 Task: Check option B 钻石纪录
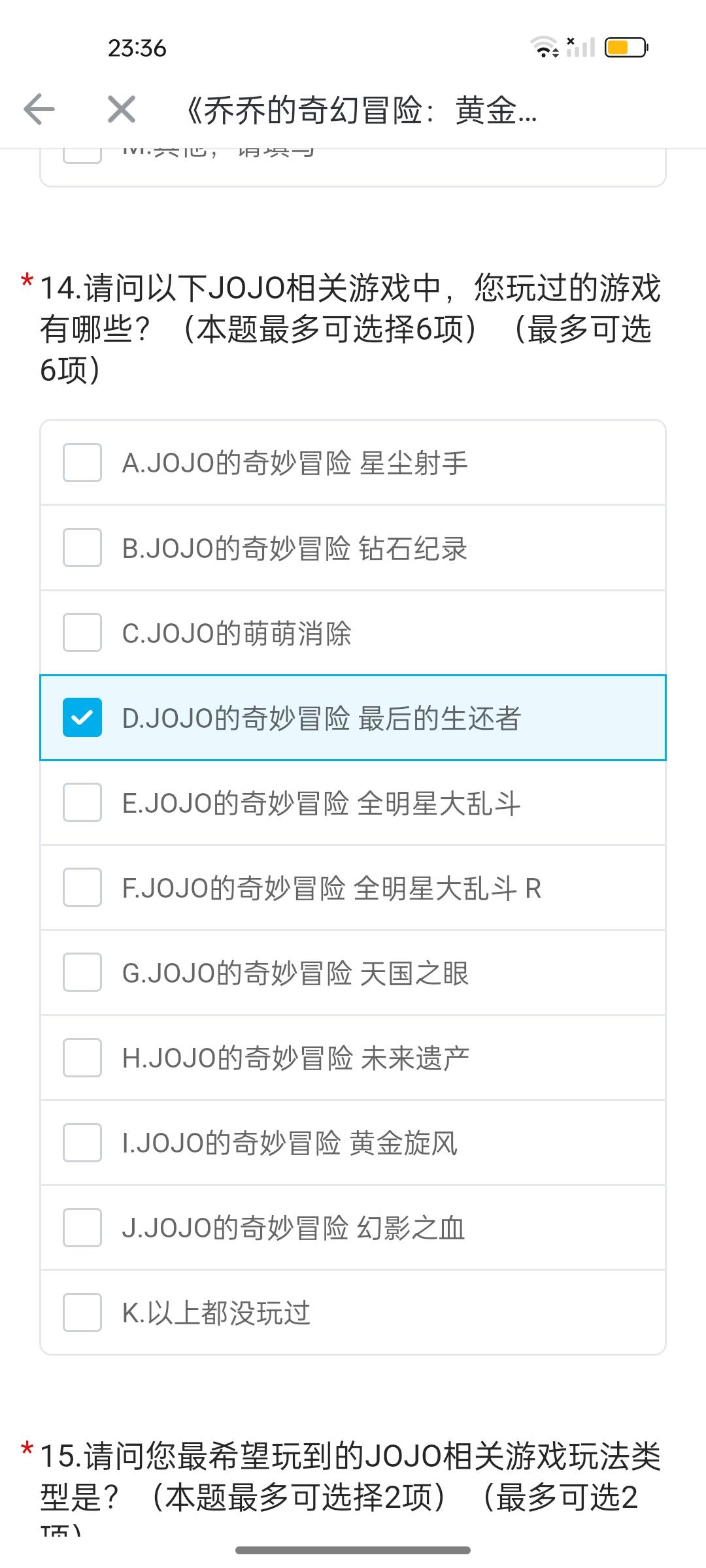click(x=82, y=547)
